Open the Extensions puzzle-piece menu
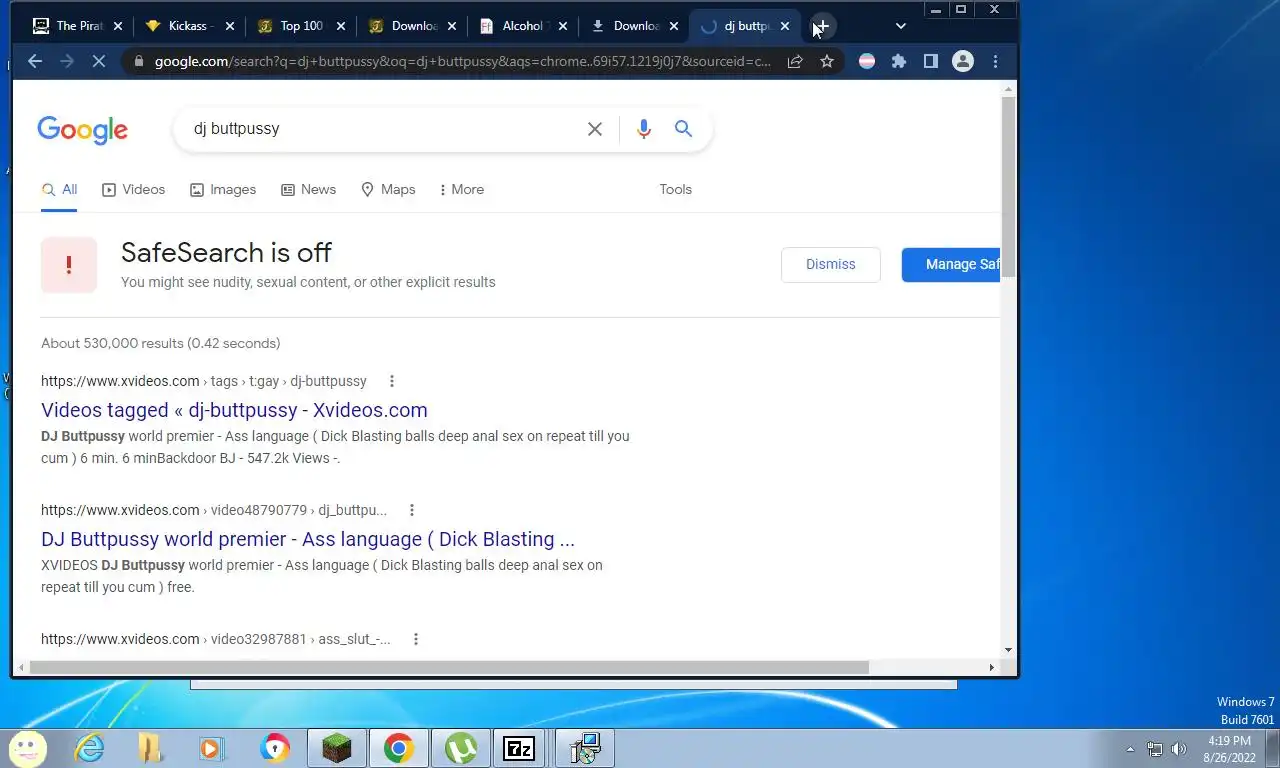 click(899, 61)
